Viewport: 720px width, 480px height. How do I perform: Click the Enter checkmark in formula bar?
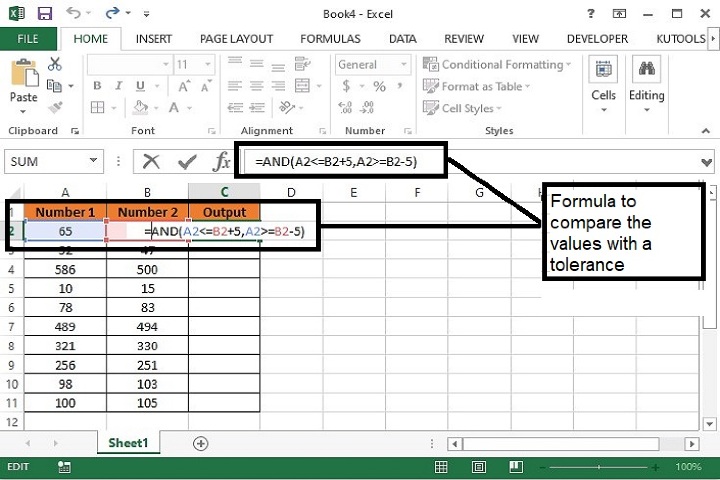[187, 162]
